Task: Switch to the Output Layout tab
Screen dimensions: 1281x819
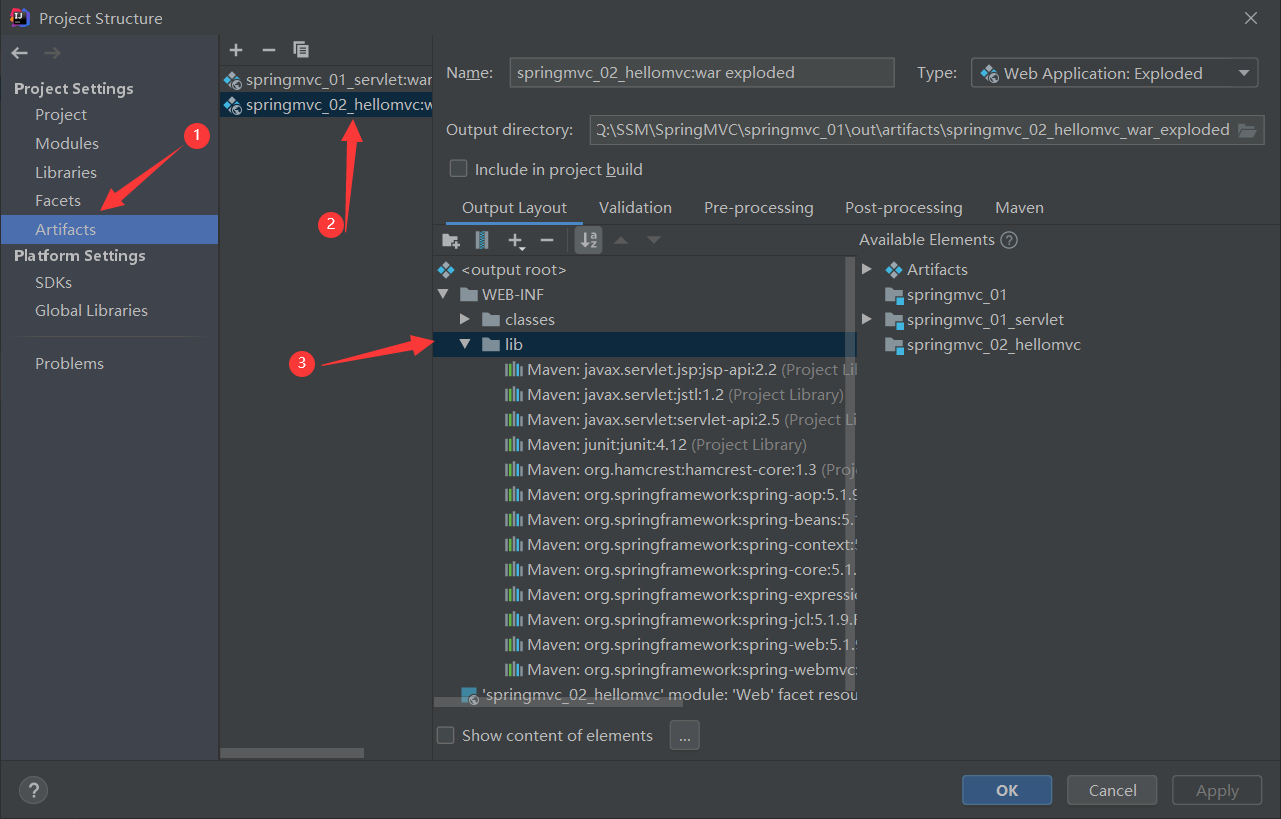Action: (514, 208)
